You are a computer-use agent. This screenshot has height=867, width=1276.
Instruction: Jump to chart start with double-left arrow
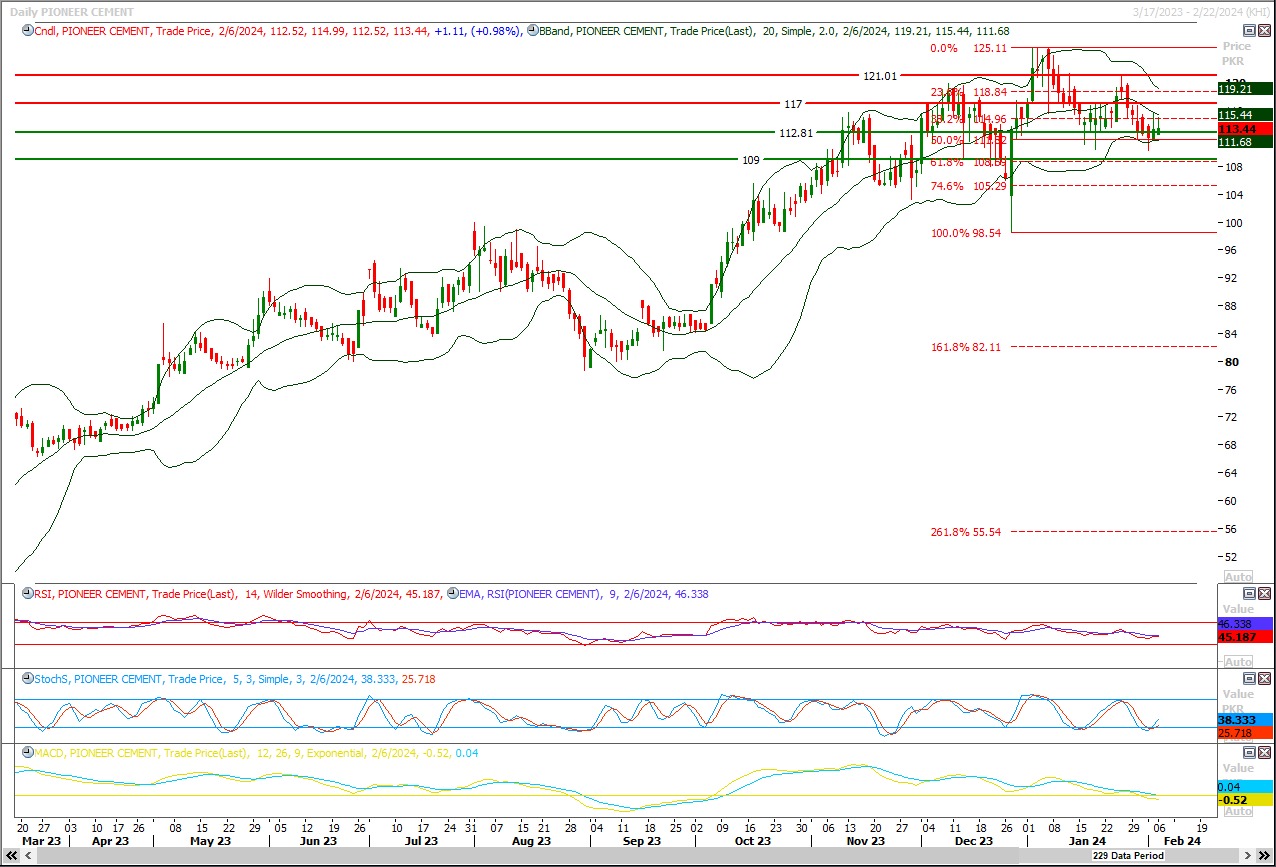coord(12,856)
